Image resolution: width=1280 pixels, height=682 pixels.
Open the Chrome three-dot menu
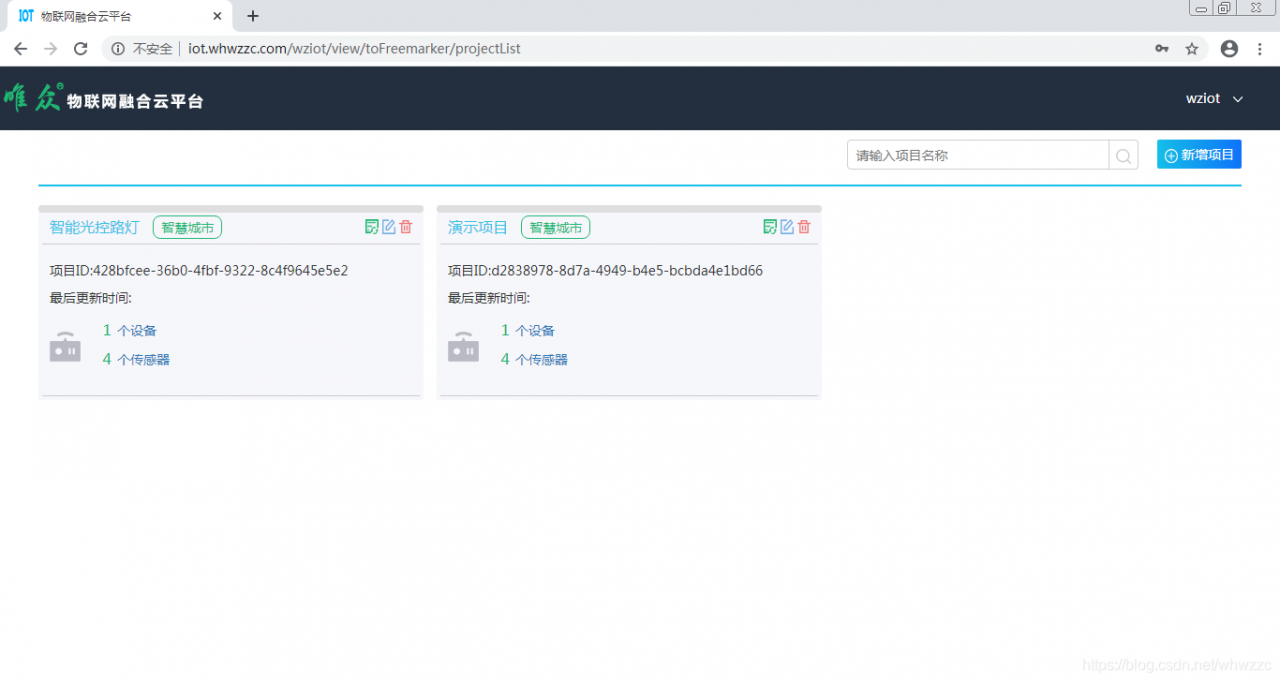[1261, 48]
